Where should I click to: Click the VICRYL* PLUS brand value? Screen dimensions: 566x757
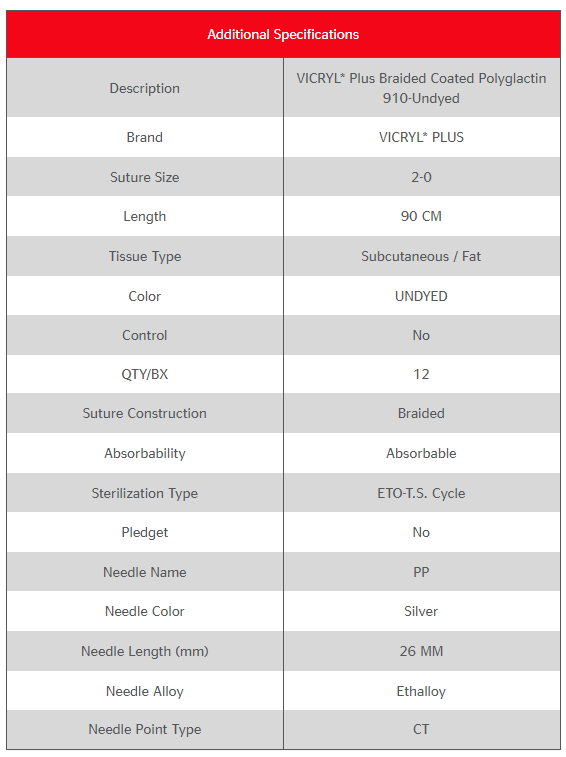(x=421, y=137)
